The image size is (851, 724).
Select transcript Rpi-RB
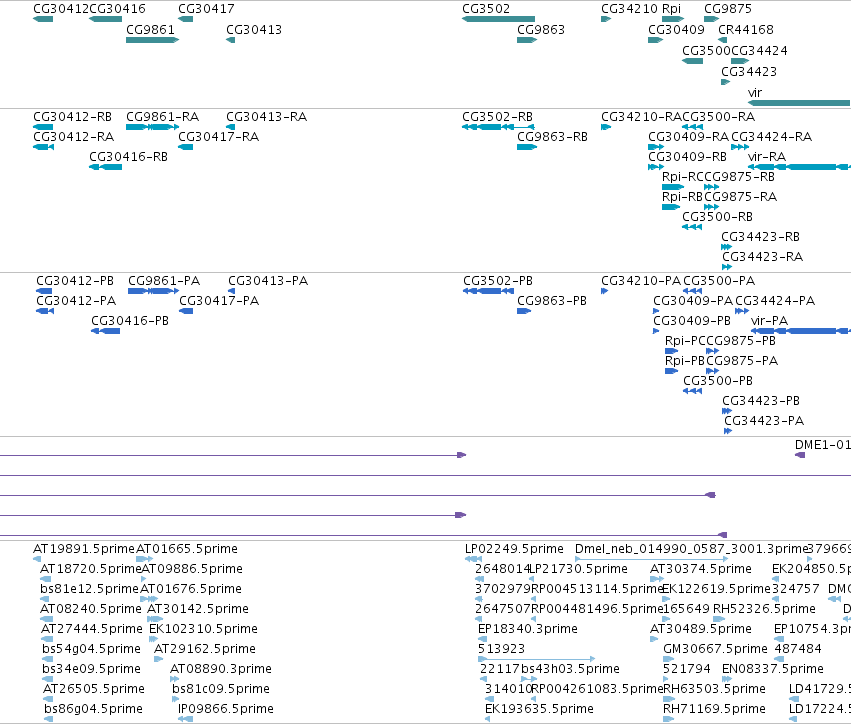pyautogui.click(x=682, y=197)
